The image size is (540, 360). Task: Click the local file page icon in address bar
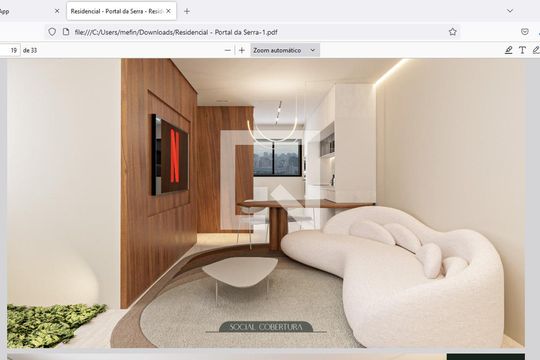[x=66, y=32]
